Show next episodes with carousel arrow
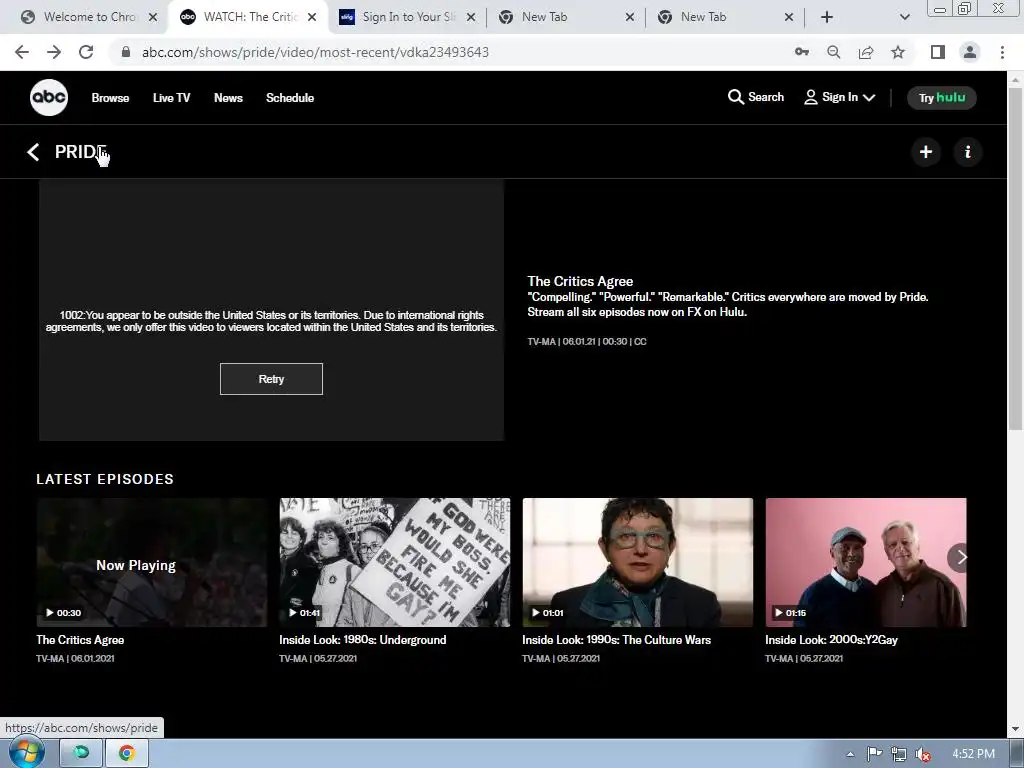The image size is (1024, 768). 960,557
